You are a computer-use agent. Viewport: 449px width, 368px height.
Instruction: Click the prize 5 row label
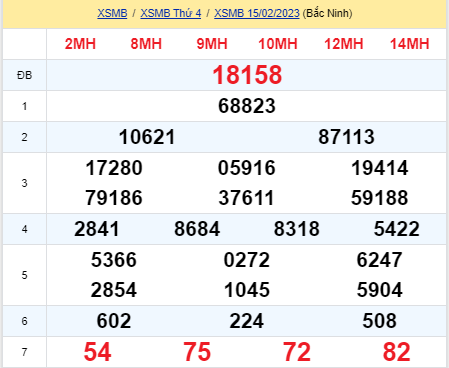point(24,275)
